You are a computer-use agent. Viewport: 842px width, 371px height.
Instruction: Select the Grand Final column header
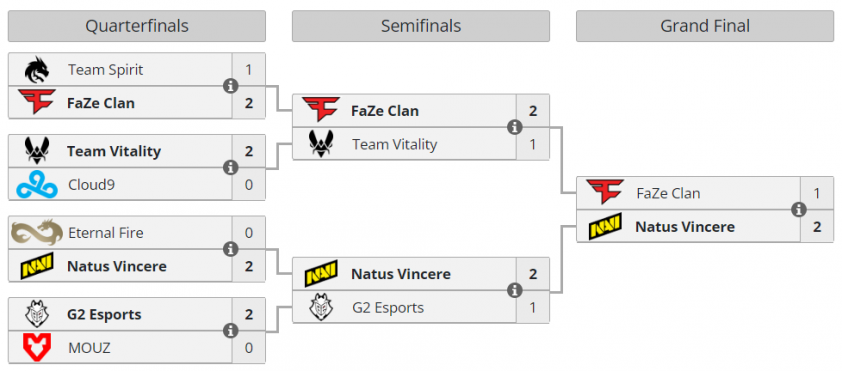pos(705,26)
